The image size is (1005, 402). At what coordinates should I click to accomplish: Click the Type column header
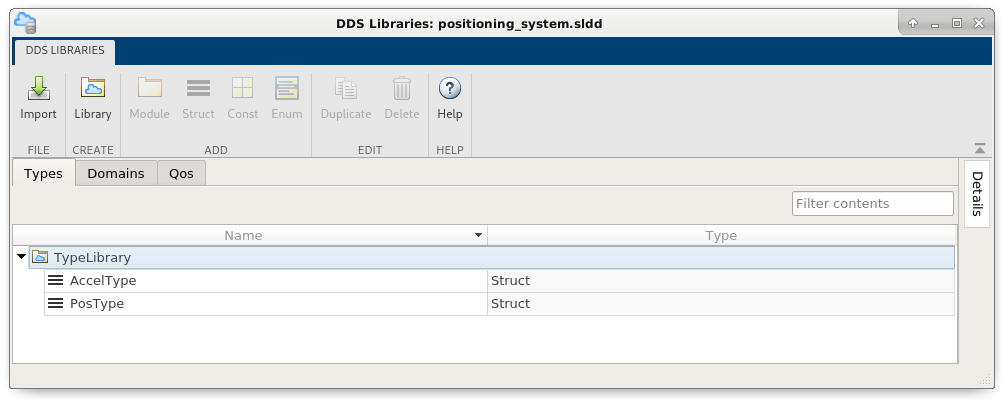pyautogui.click(x=721, y=236)
